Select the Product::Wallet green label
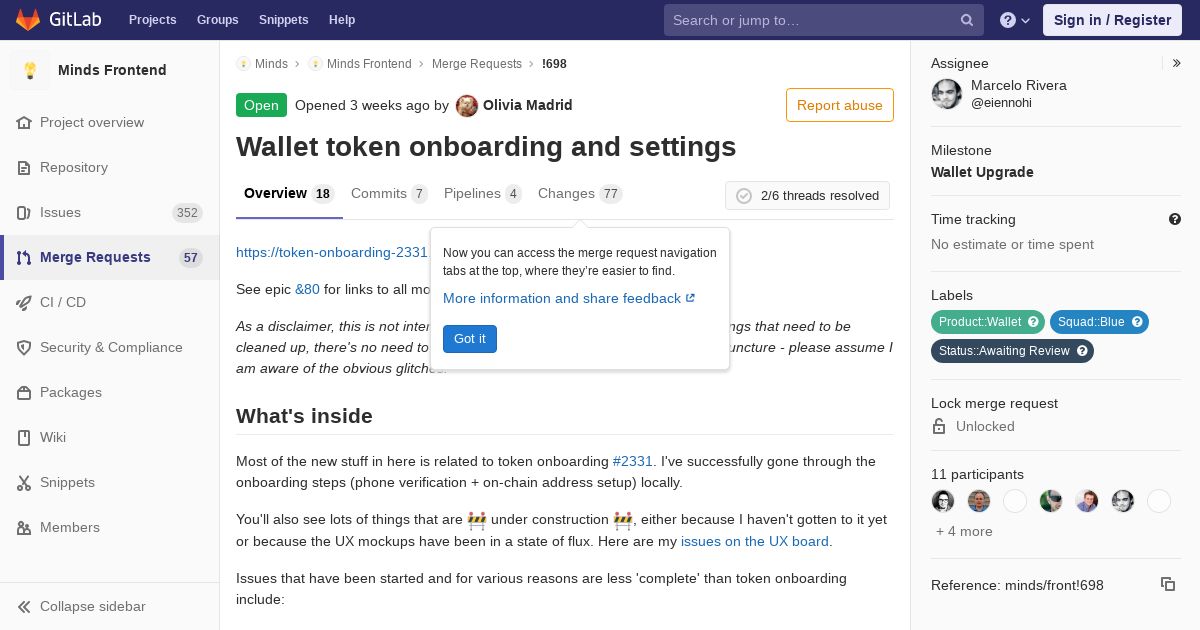 (988, 322)
